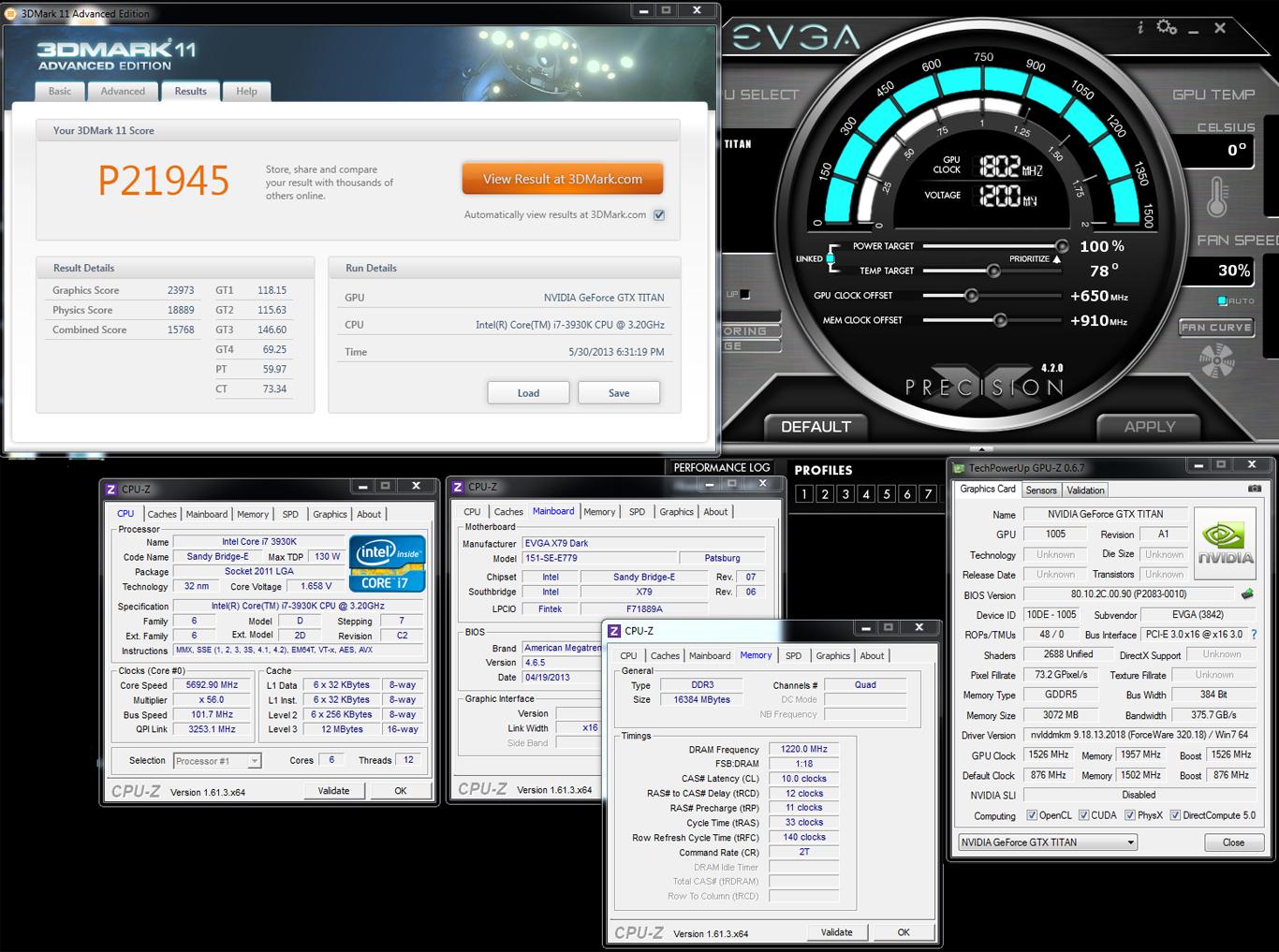The image size is (1279, 952).
Task: Adjust the Power Target slider
Action: coord(1062,246)
